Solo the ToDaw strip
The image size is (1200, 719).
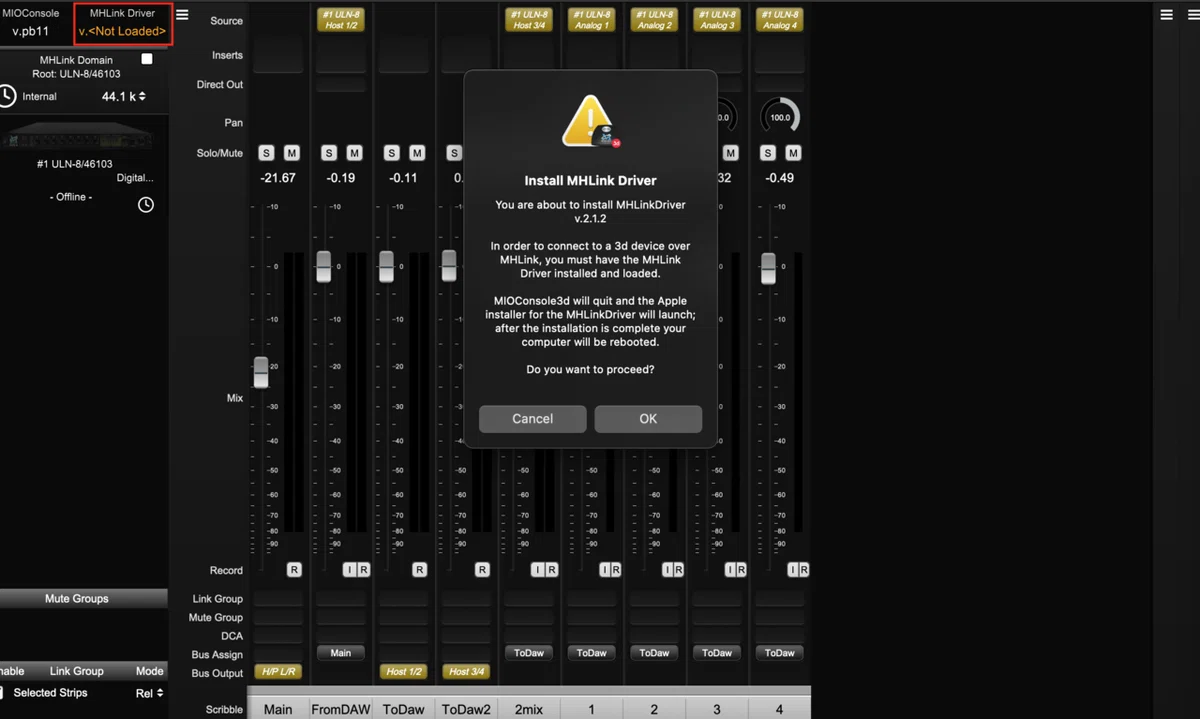point(392,153)
